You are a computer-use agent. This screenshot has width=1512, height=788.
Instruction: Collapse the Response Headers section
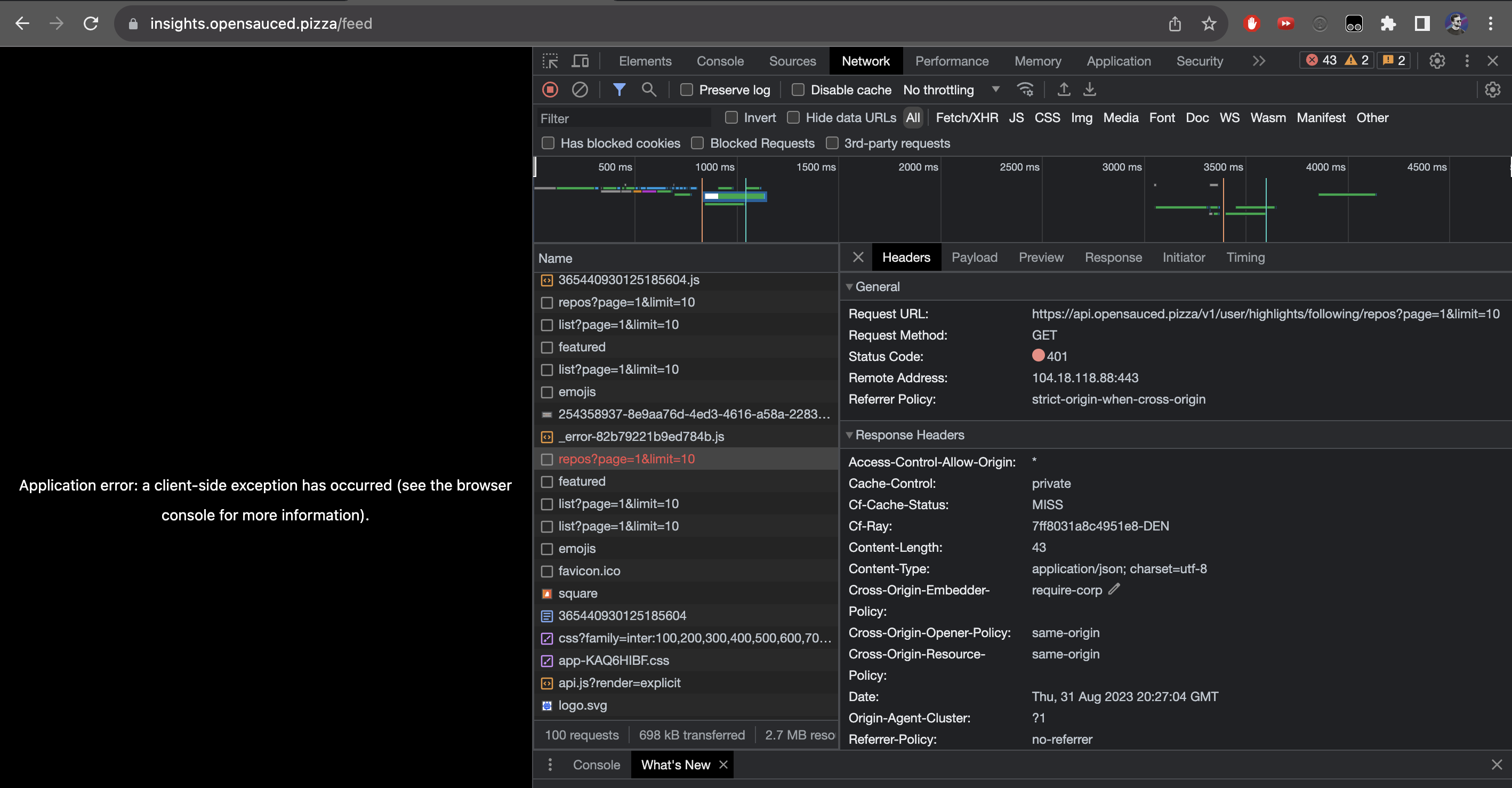pyautogui.click(x=849, y=435)
